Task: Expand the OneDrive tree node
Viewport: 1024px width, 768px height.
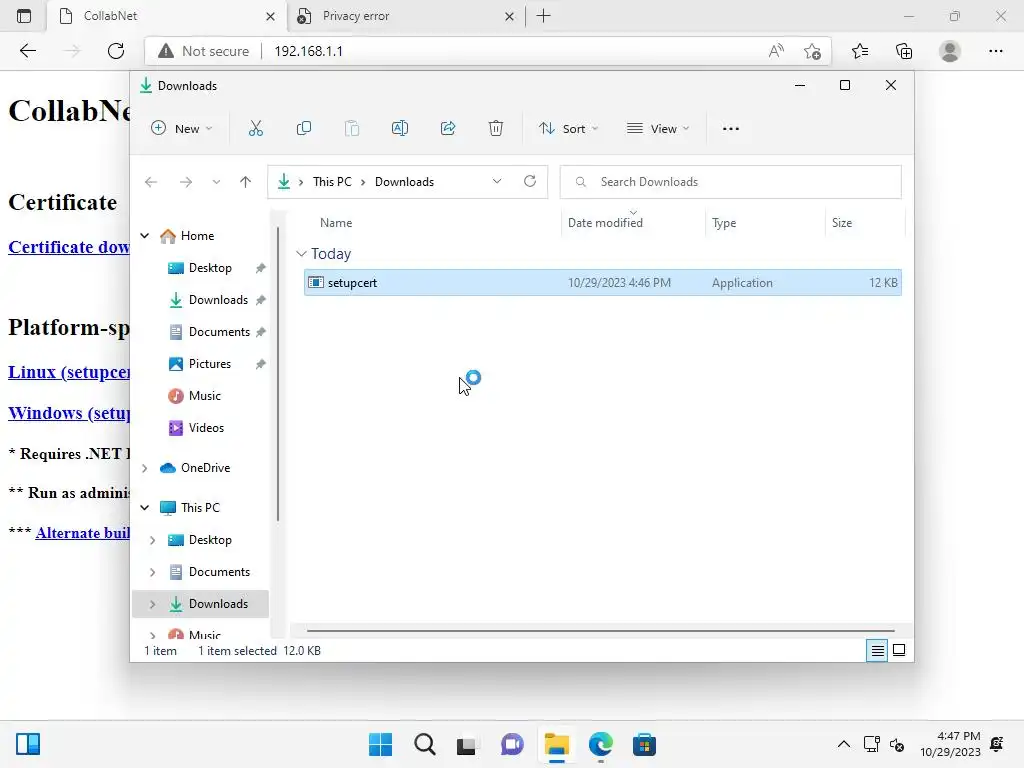Action: point(145,468)
